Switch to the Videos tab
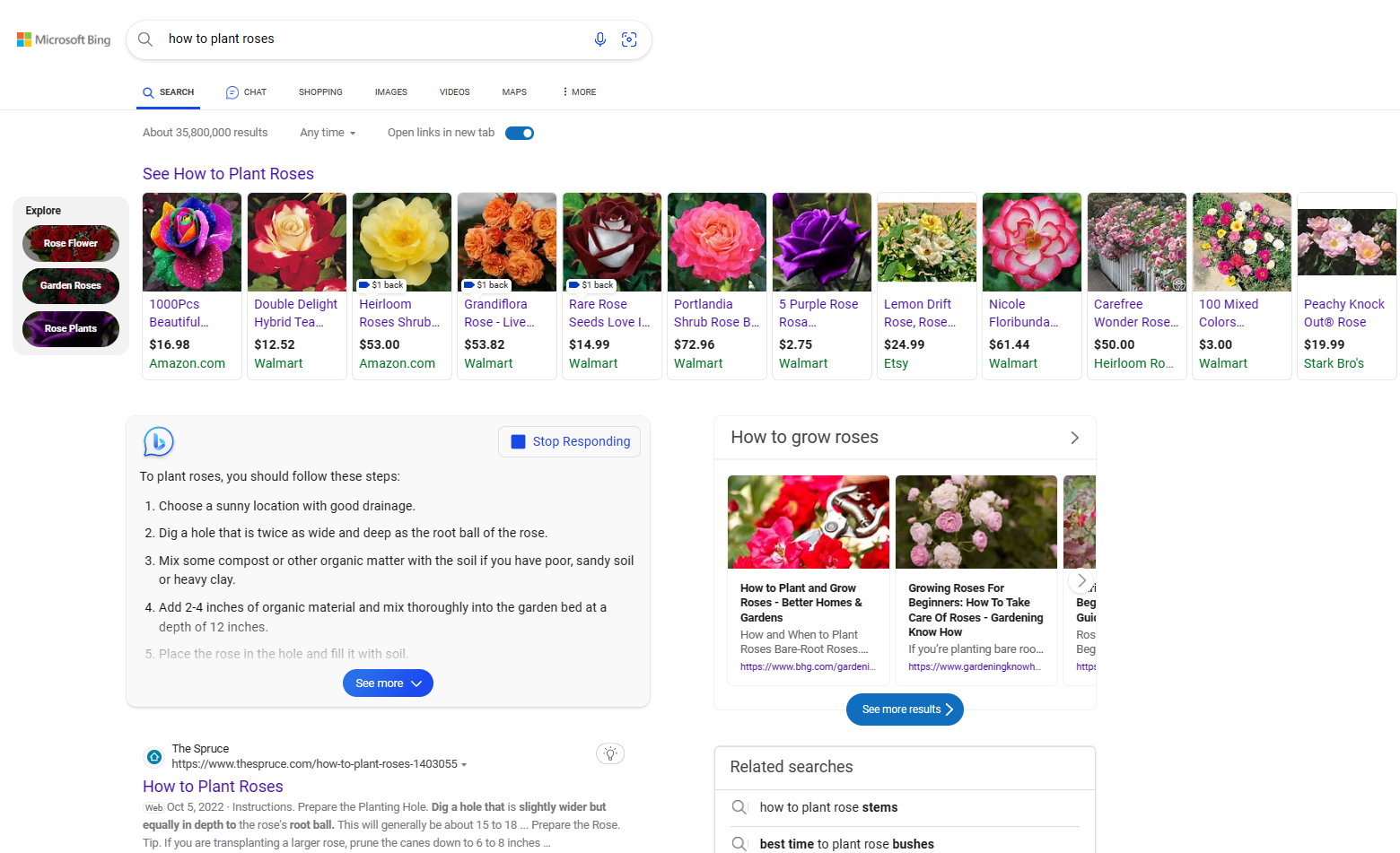Viewport: 1400px width, 853px height. 454,92
